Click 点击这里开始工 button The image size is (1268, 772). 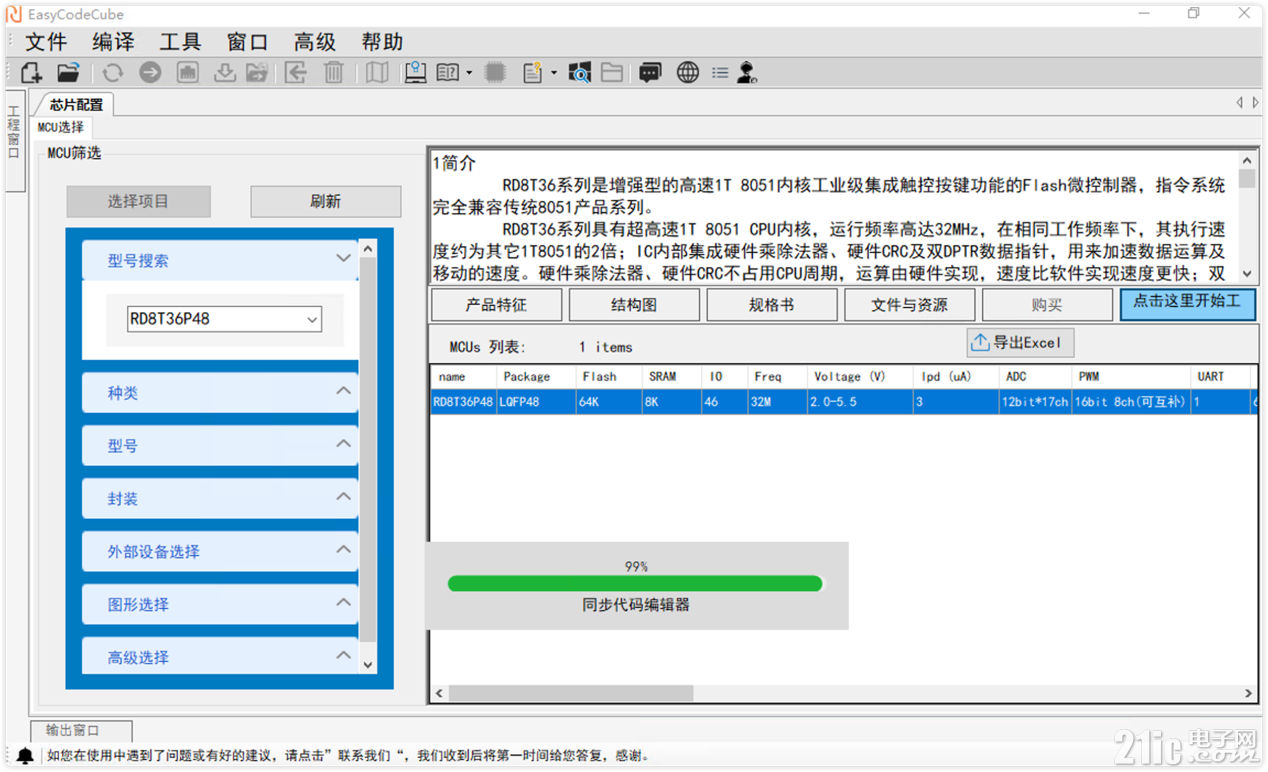[1187, 303]
